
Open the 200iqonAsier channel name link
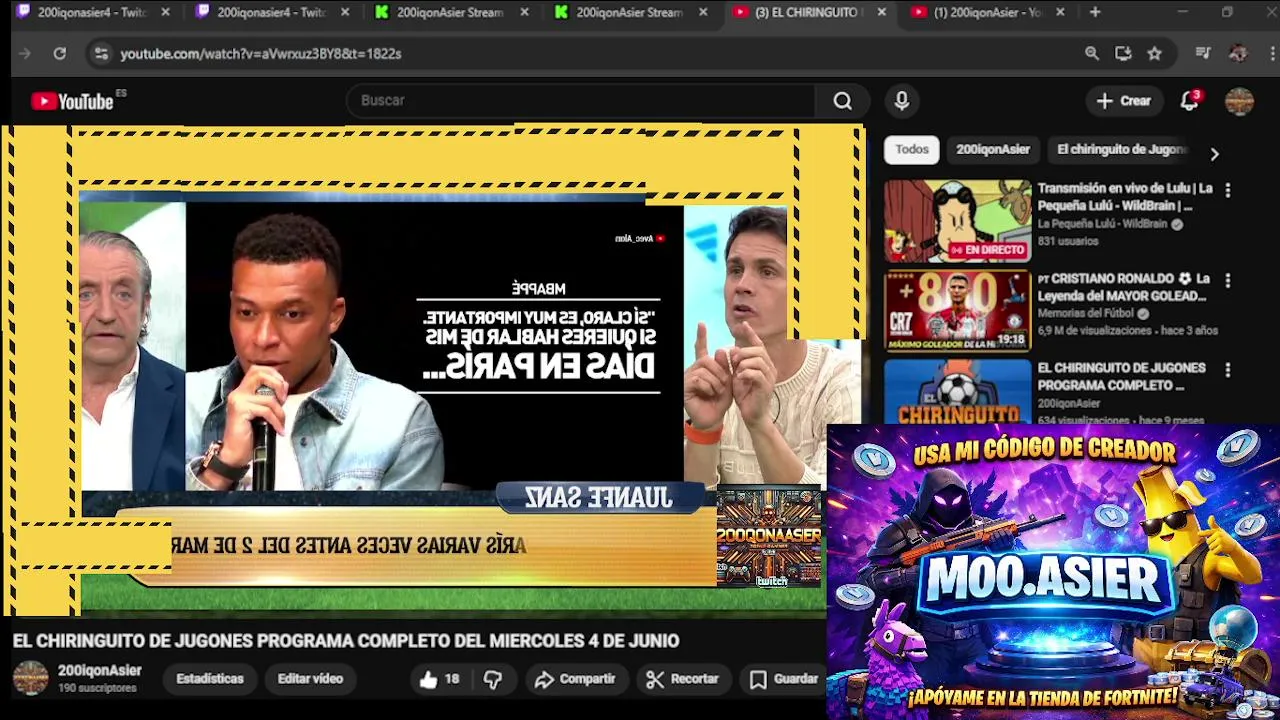(99, 671)
